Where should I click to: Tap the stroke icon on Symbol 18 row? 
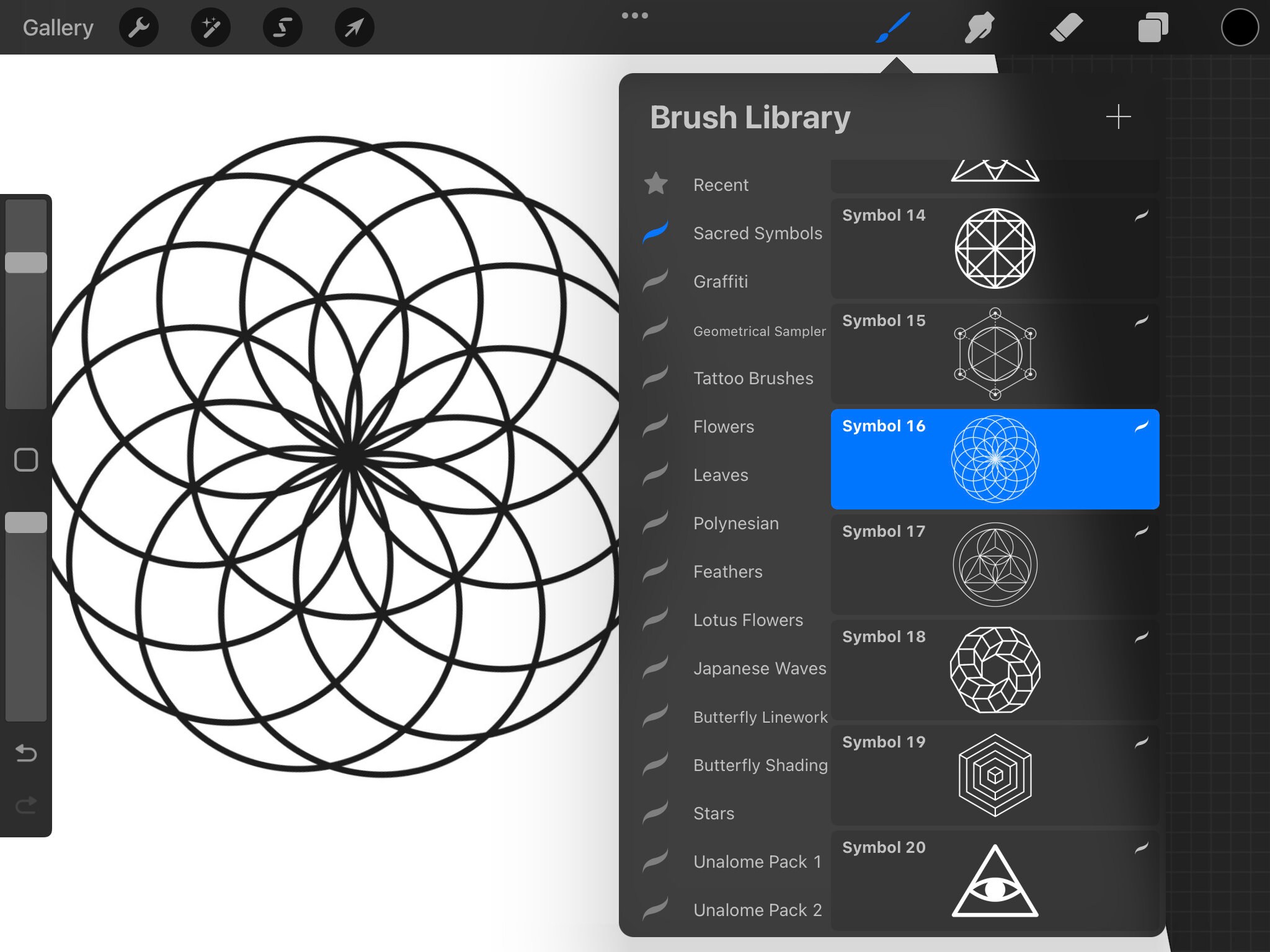coord(1142,637)
